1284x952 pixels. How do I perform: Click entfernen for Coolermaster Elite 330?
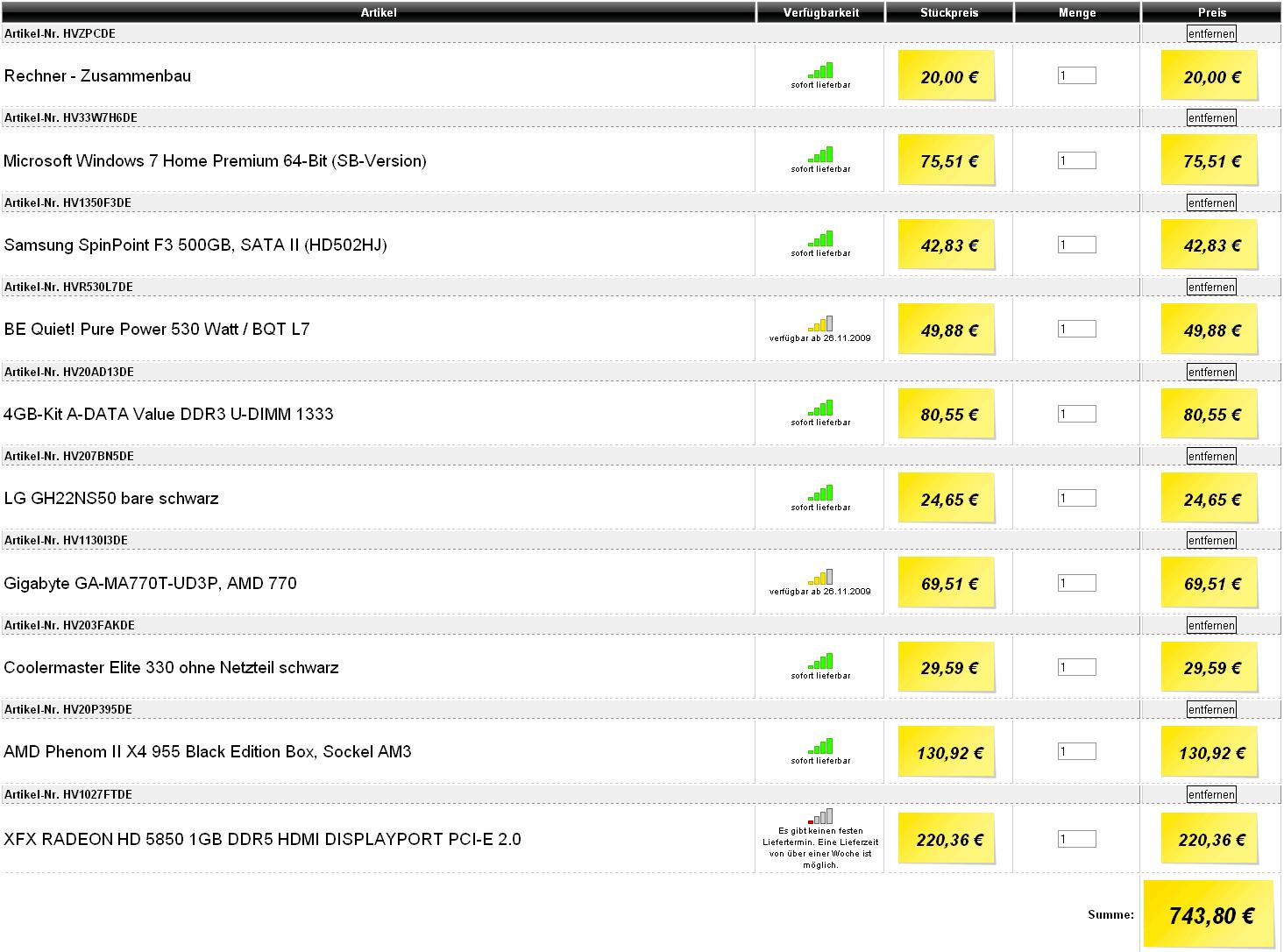(x=1211, y=625)
